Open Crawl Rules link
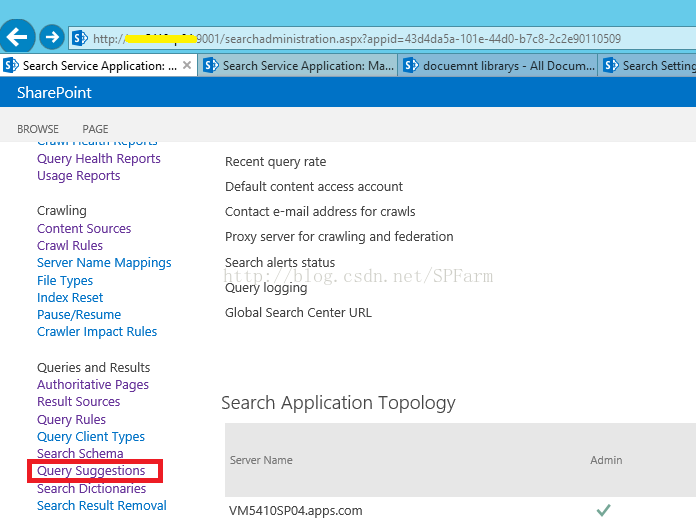 70,245
